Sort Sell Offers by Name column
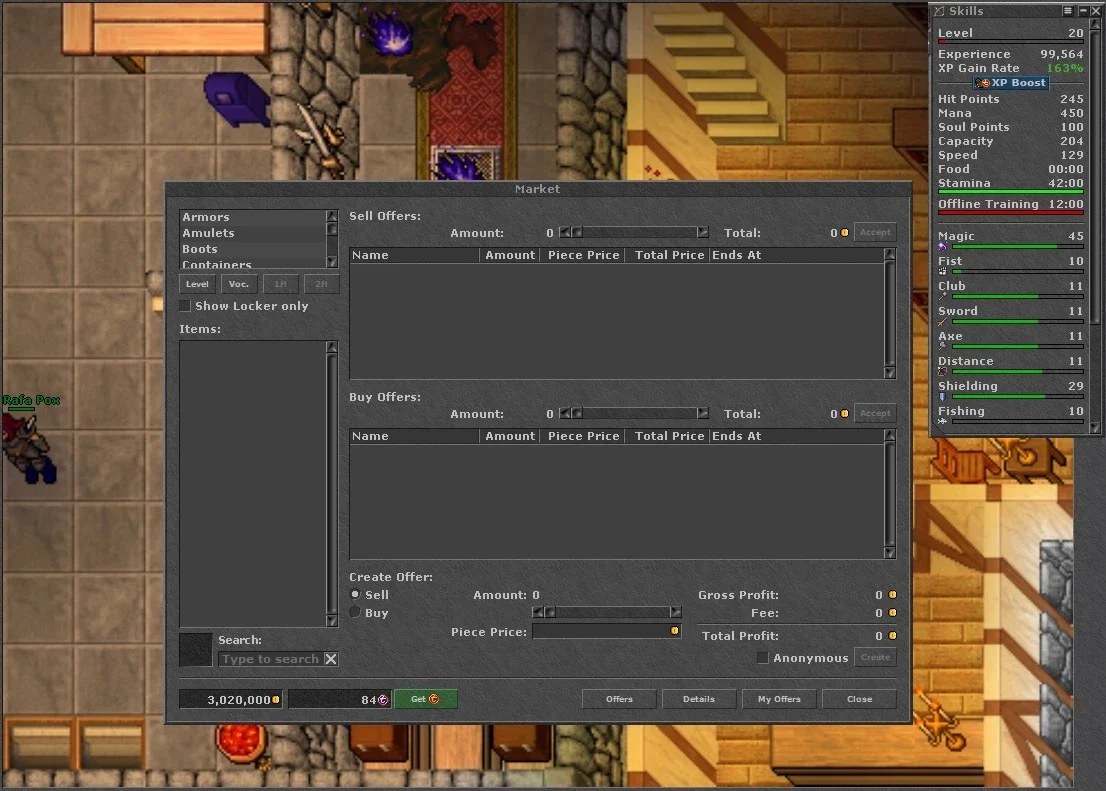1106x791 pixels. [x=415, y=255]
